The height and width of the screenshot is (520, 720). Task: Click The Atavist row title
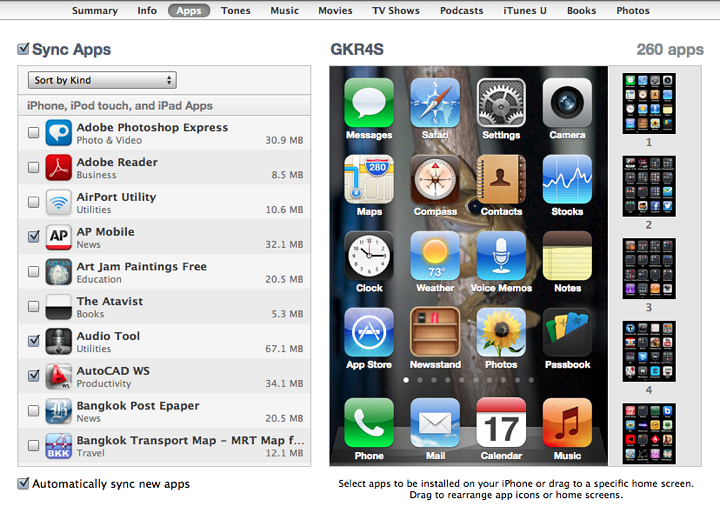(x=110, y=301)
